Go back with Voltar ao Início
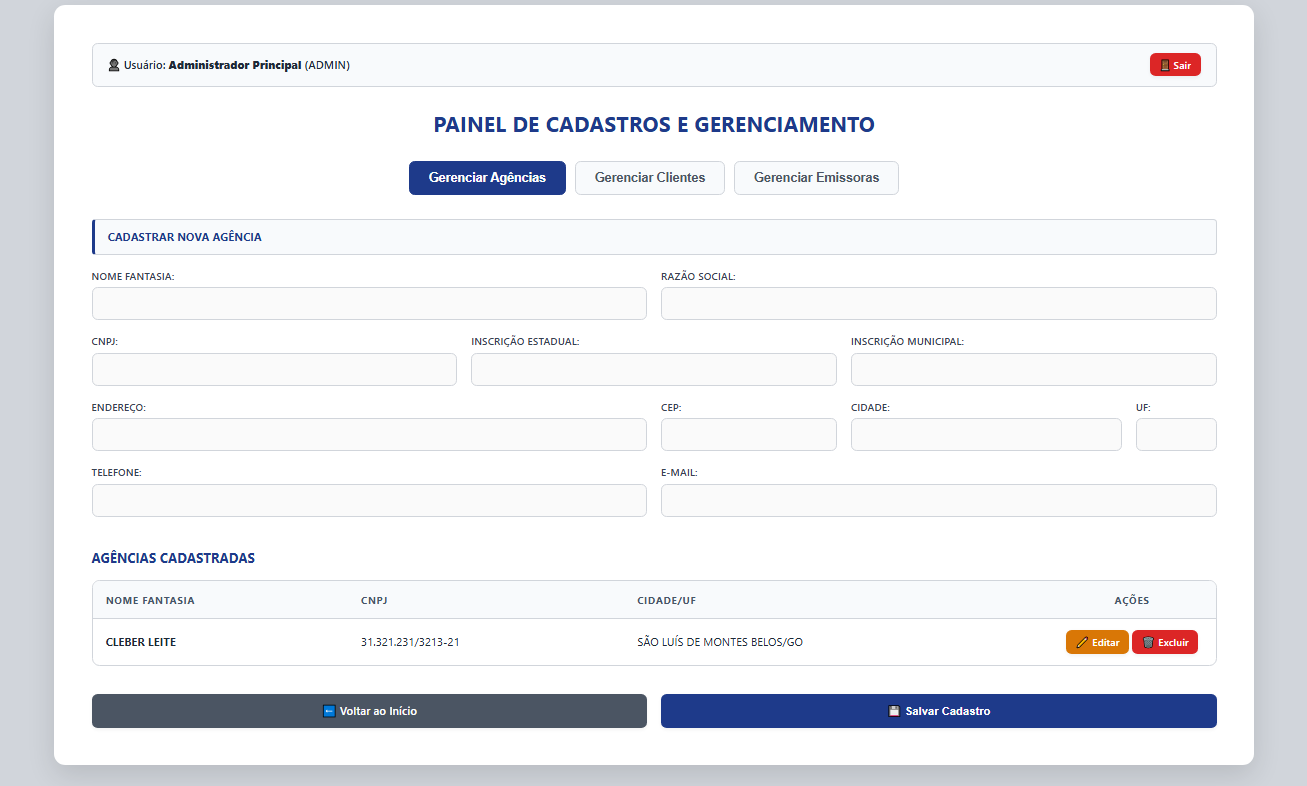Viewport: 1307px width, 786px height. (369, 711)
